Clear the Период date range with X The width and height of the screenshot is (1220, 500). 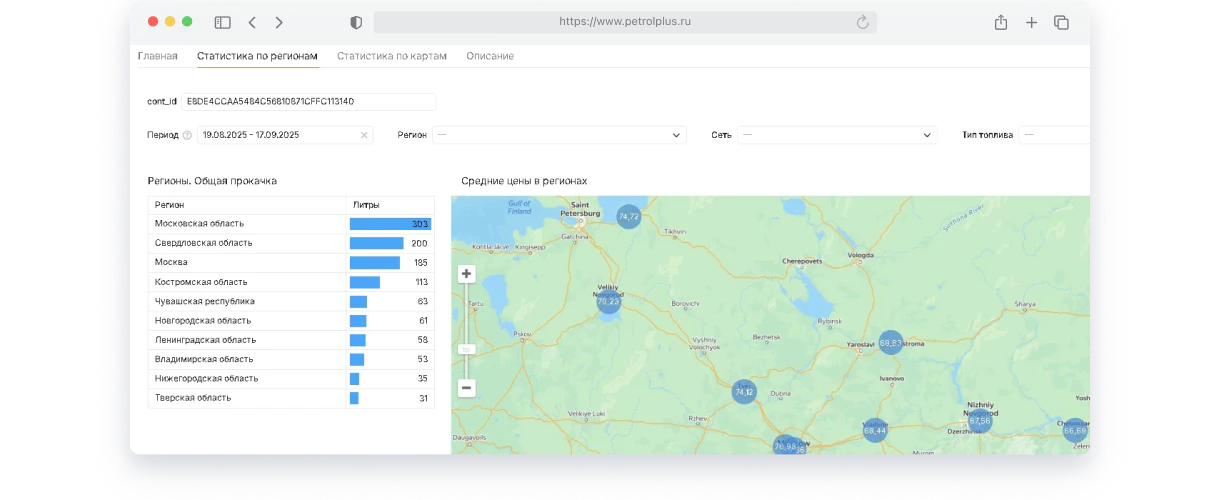click(364, 135)
